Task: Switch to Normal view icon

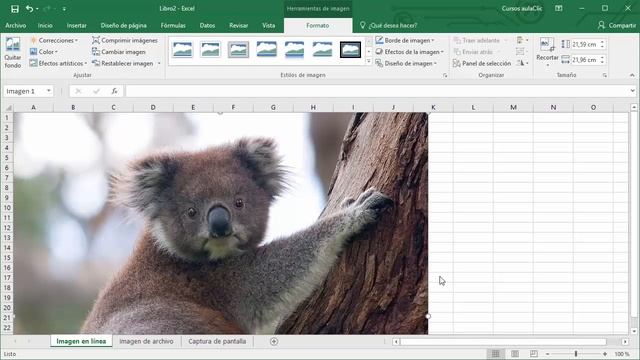Action: pos(496,354)
